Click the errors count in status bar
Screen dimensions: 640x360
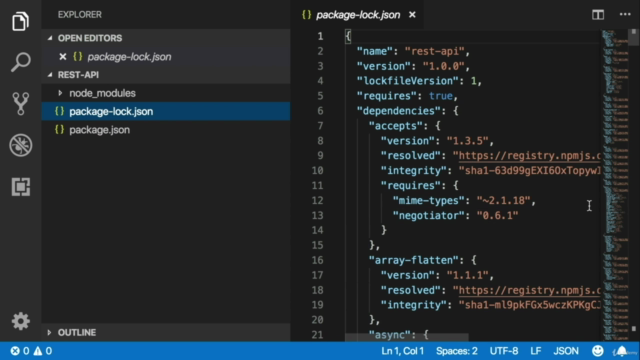(20, 351)
